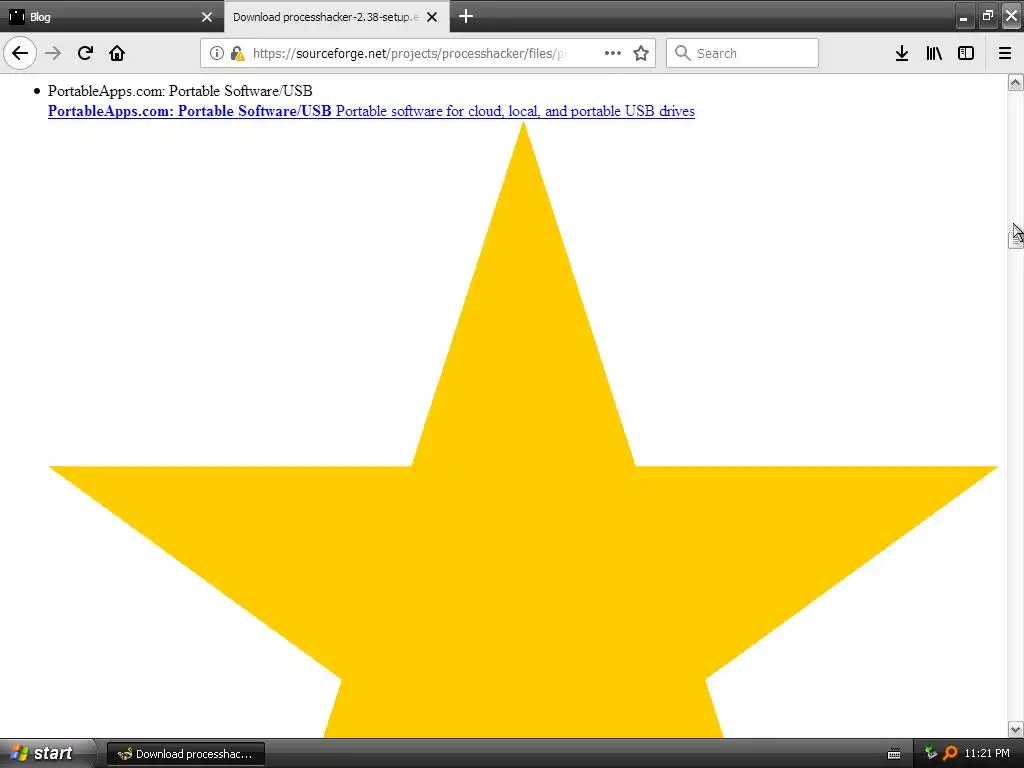1024x768 pixels.
Task: Open the page actions three-dot menu
Action: tap(613, 53)
